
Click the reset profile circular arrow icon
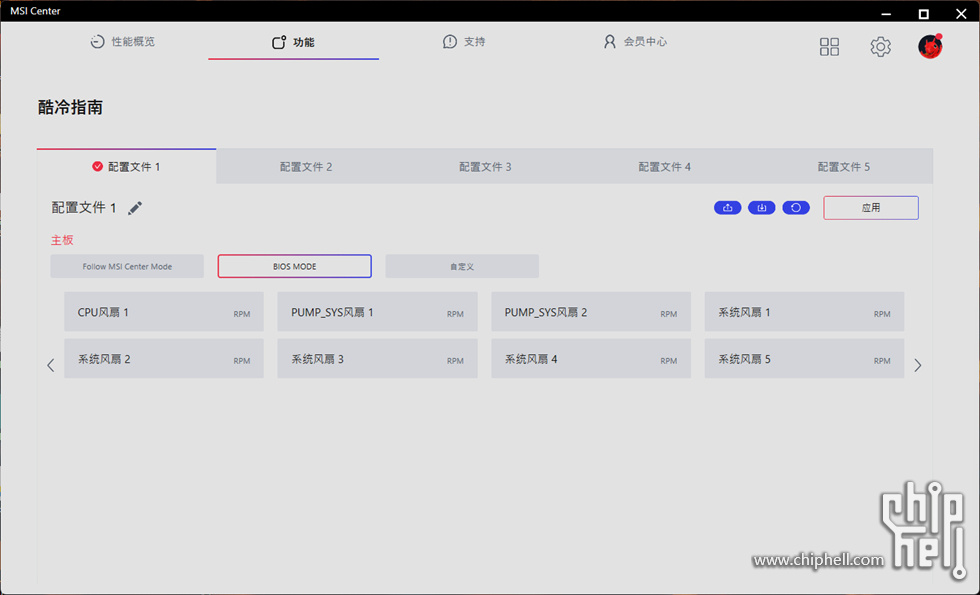click(x=796, y=208)
